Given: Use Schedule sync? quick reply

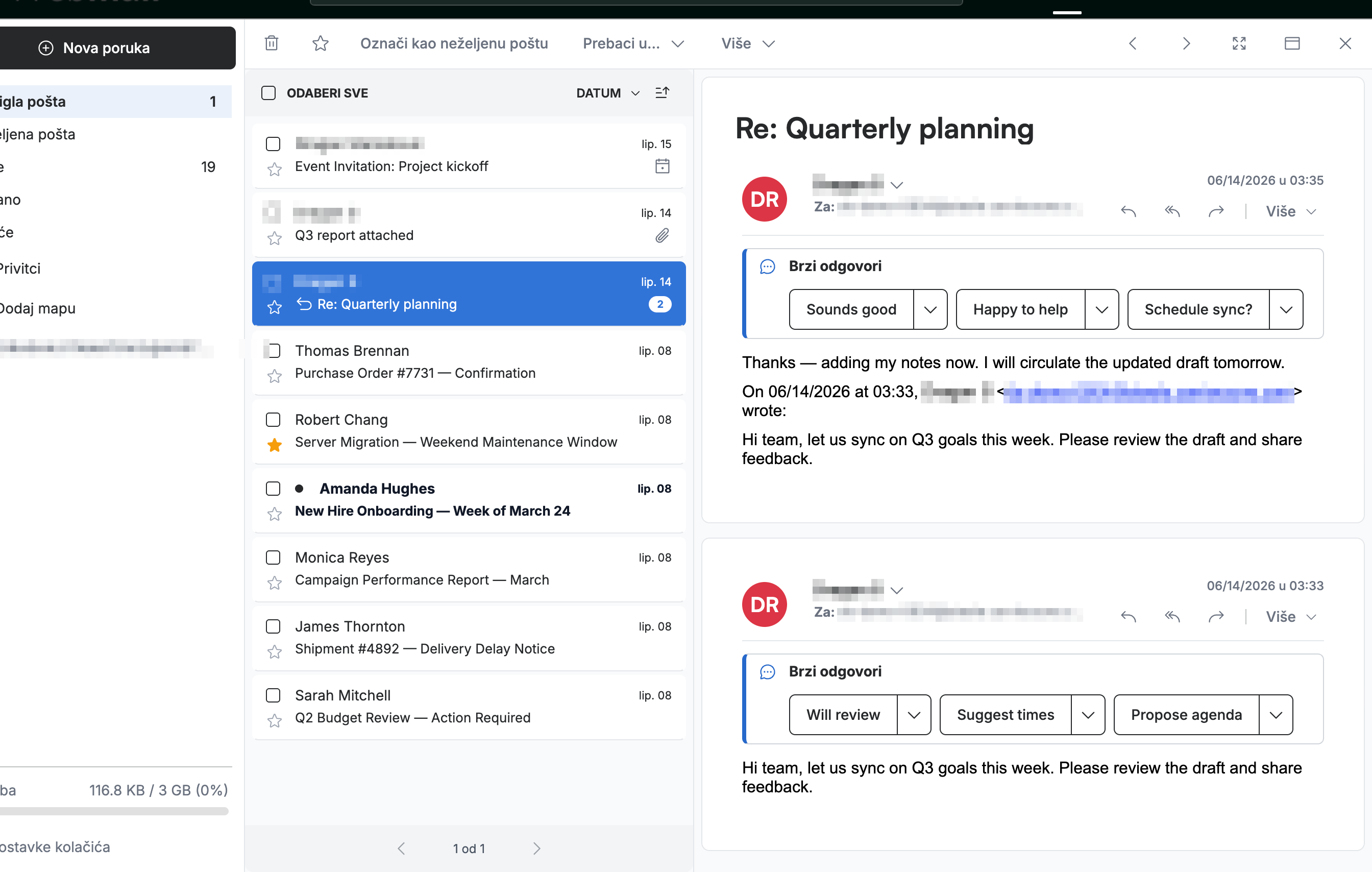Looking at the screenshot, I should tap(1198, 309).
